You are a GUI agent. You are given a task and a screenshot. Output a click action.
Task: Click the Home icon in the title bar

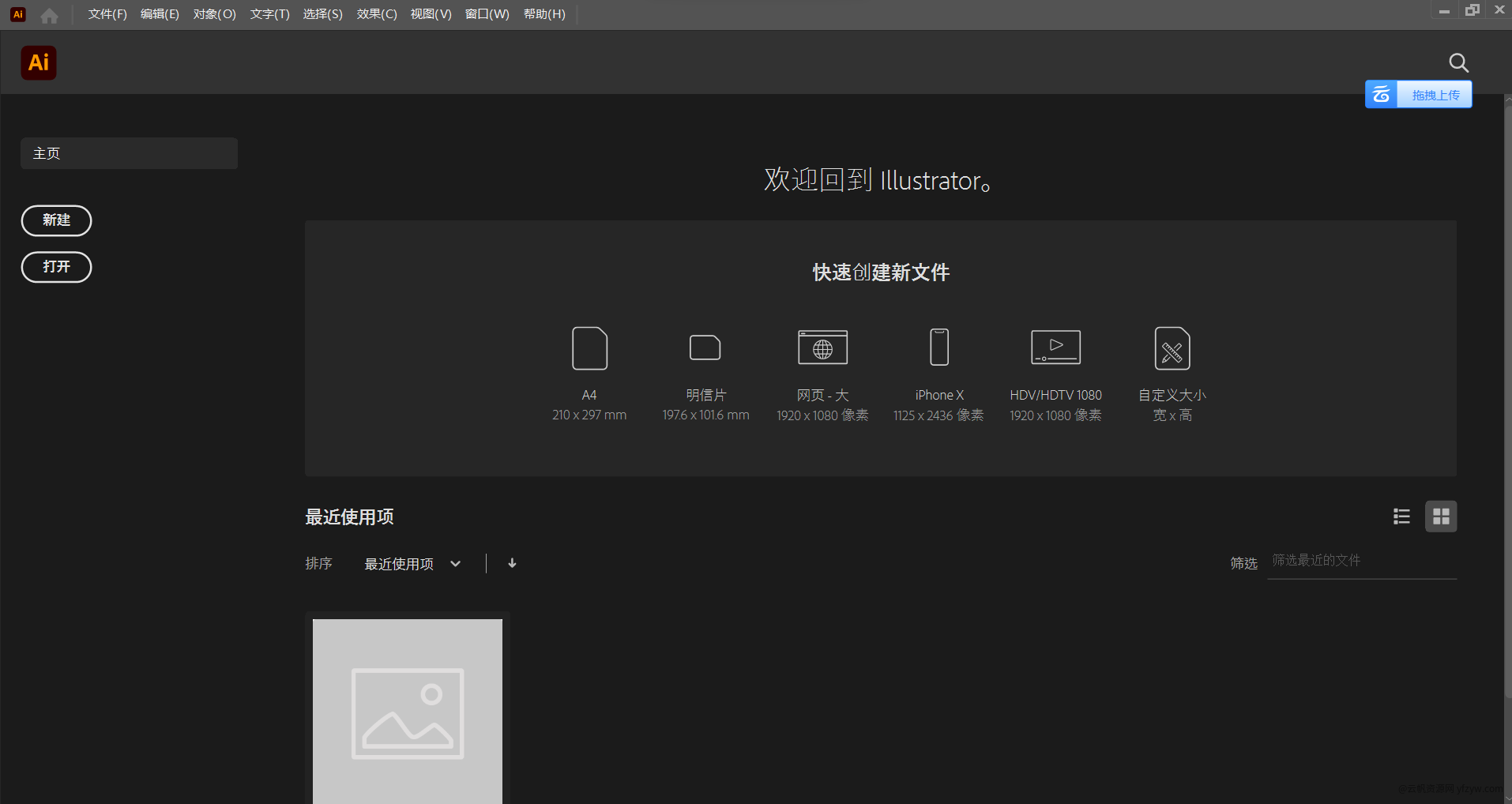[x=49, y=15]
